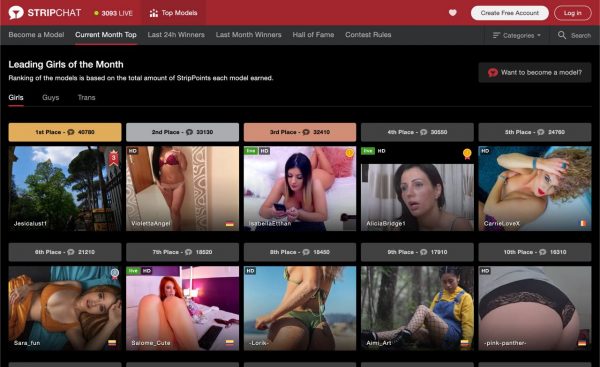Click the search magnifier icon
This screenshot has width=600, height=367.
[562, 35]
